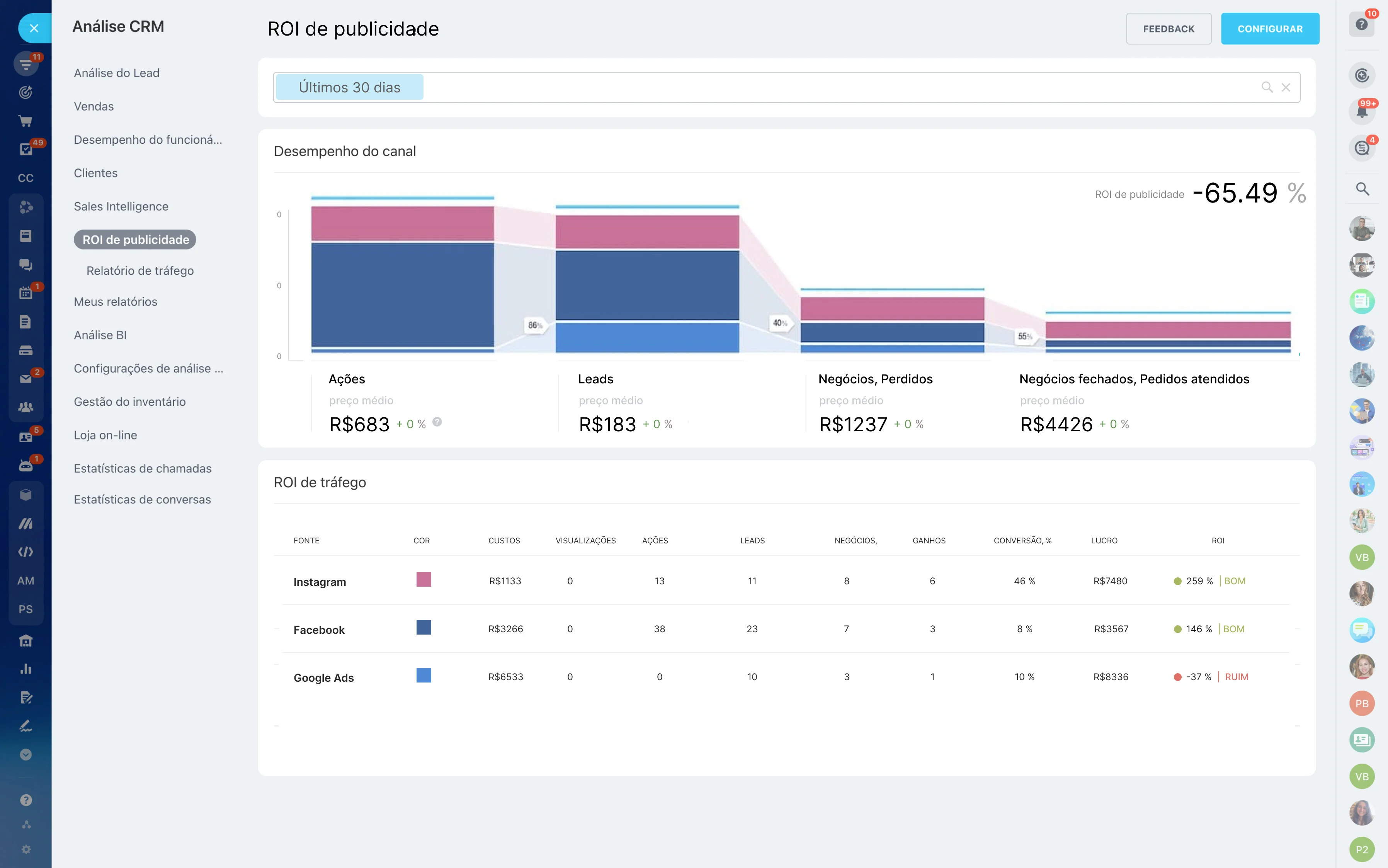Click the FEEDBACK button

click(x=1168, y=29)
